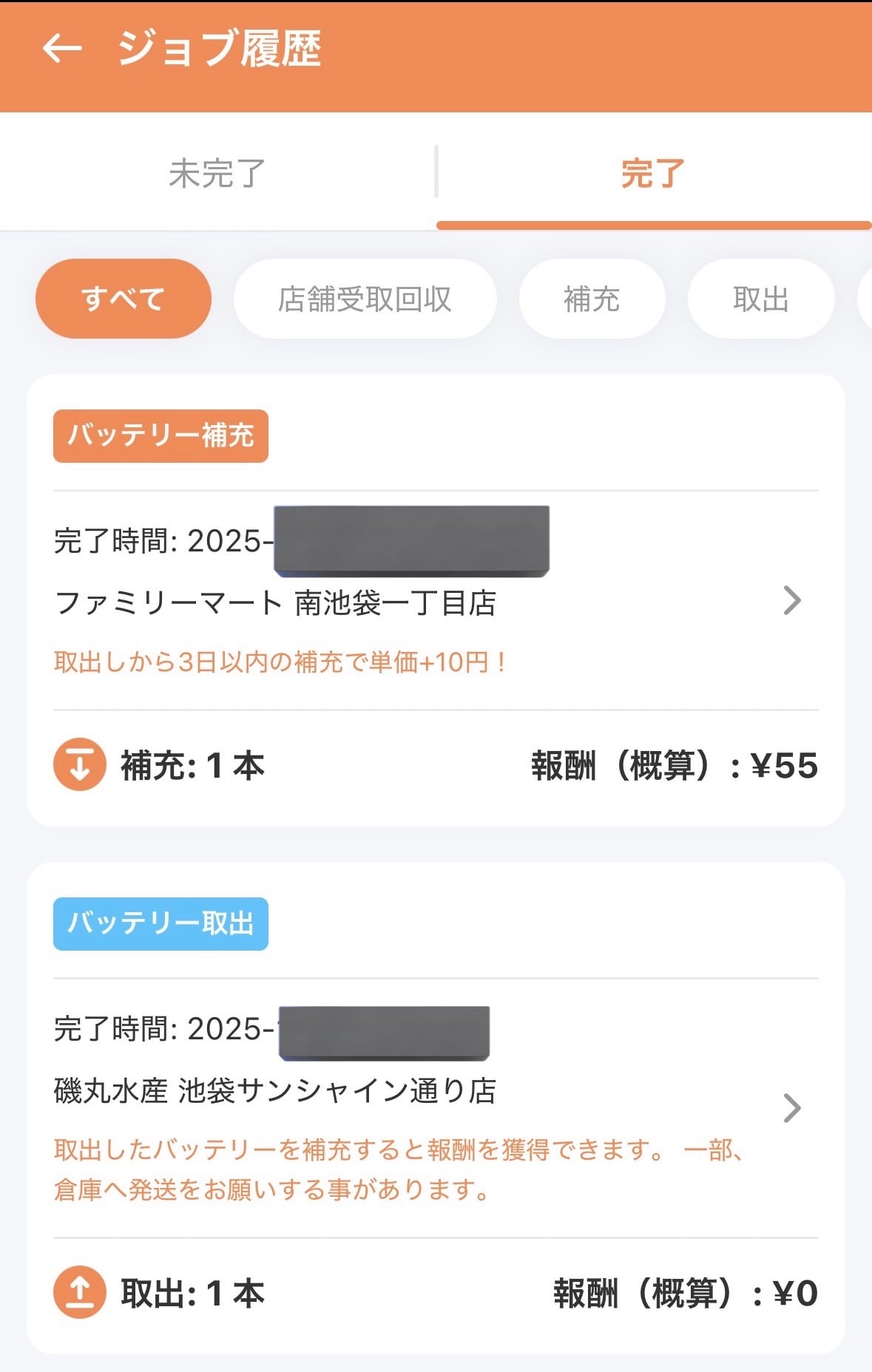The height and width of the screenshot is (1372, 872).
Task: Tap the partially hidden filter chip after 取出
Action: 865,299
